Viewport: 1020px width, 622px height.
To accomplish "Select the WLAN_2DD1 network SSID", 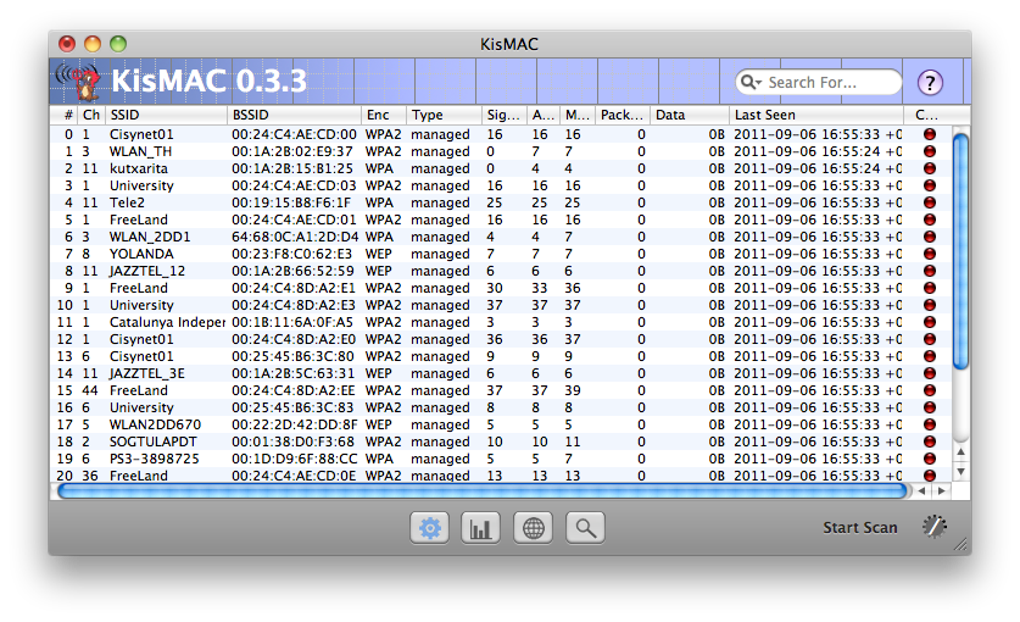I will tap(150, 237).
